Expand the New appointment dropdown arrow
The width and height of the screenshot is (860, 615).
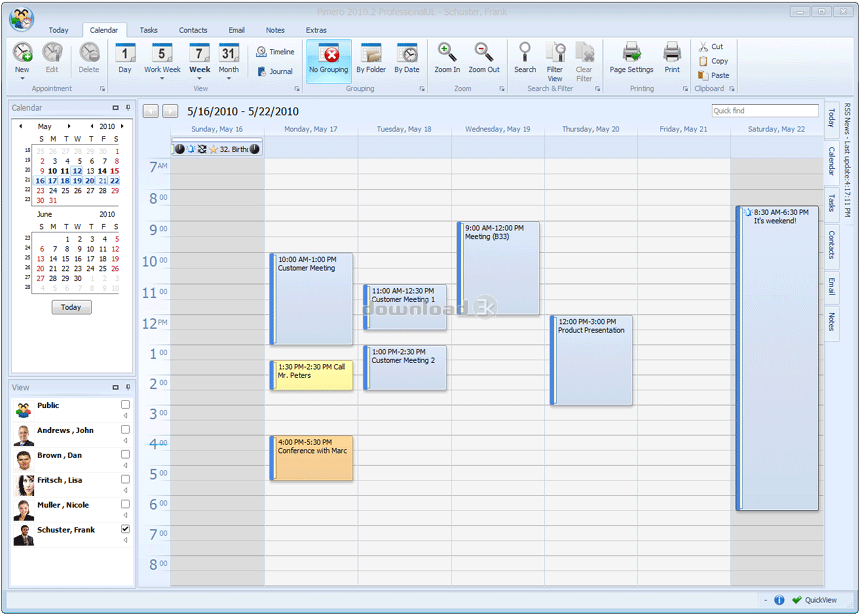pos(22,78)
